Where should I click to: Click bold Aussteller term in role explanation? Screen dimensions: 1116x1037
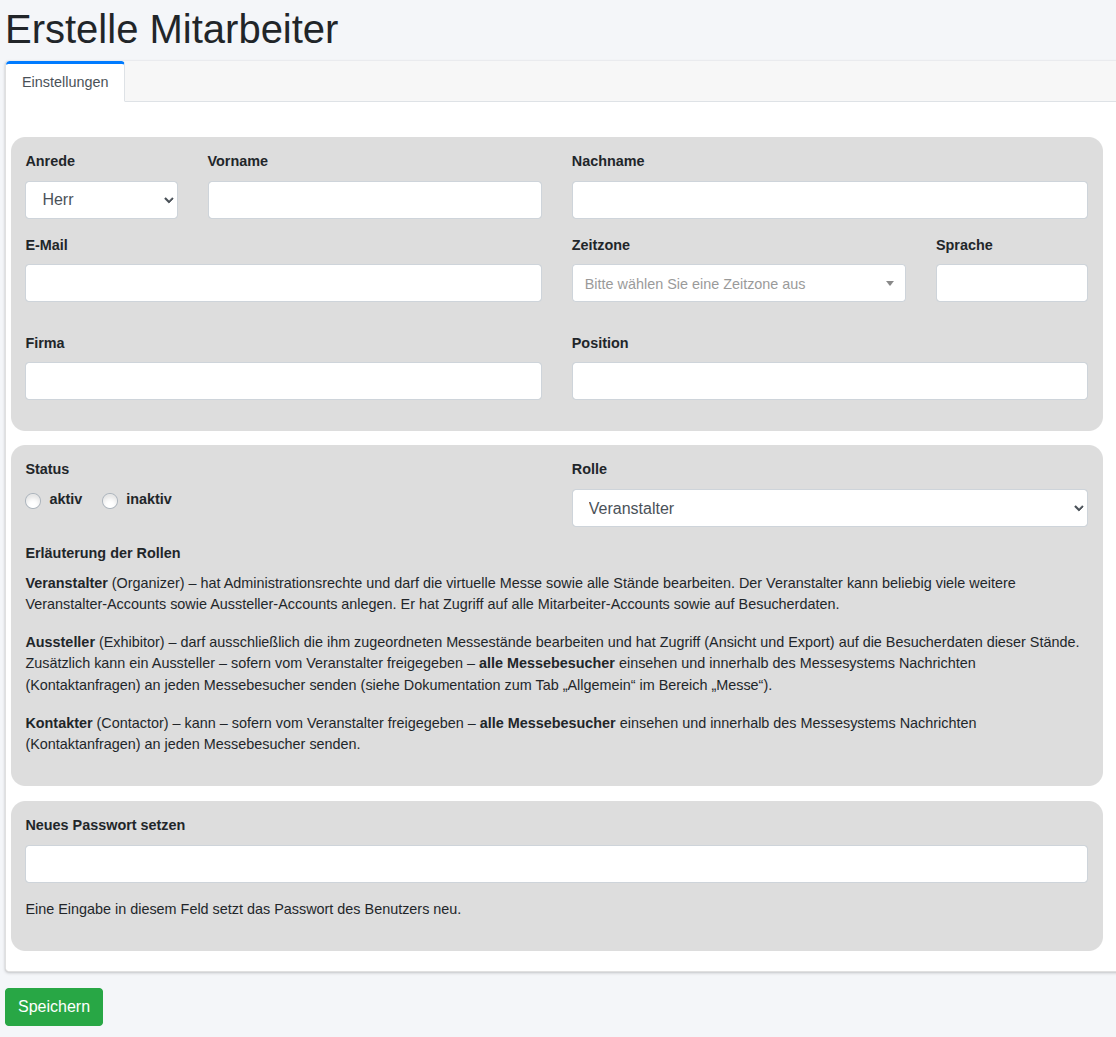[x=60, y=641]
